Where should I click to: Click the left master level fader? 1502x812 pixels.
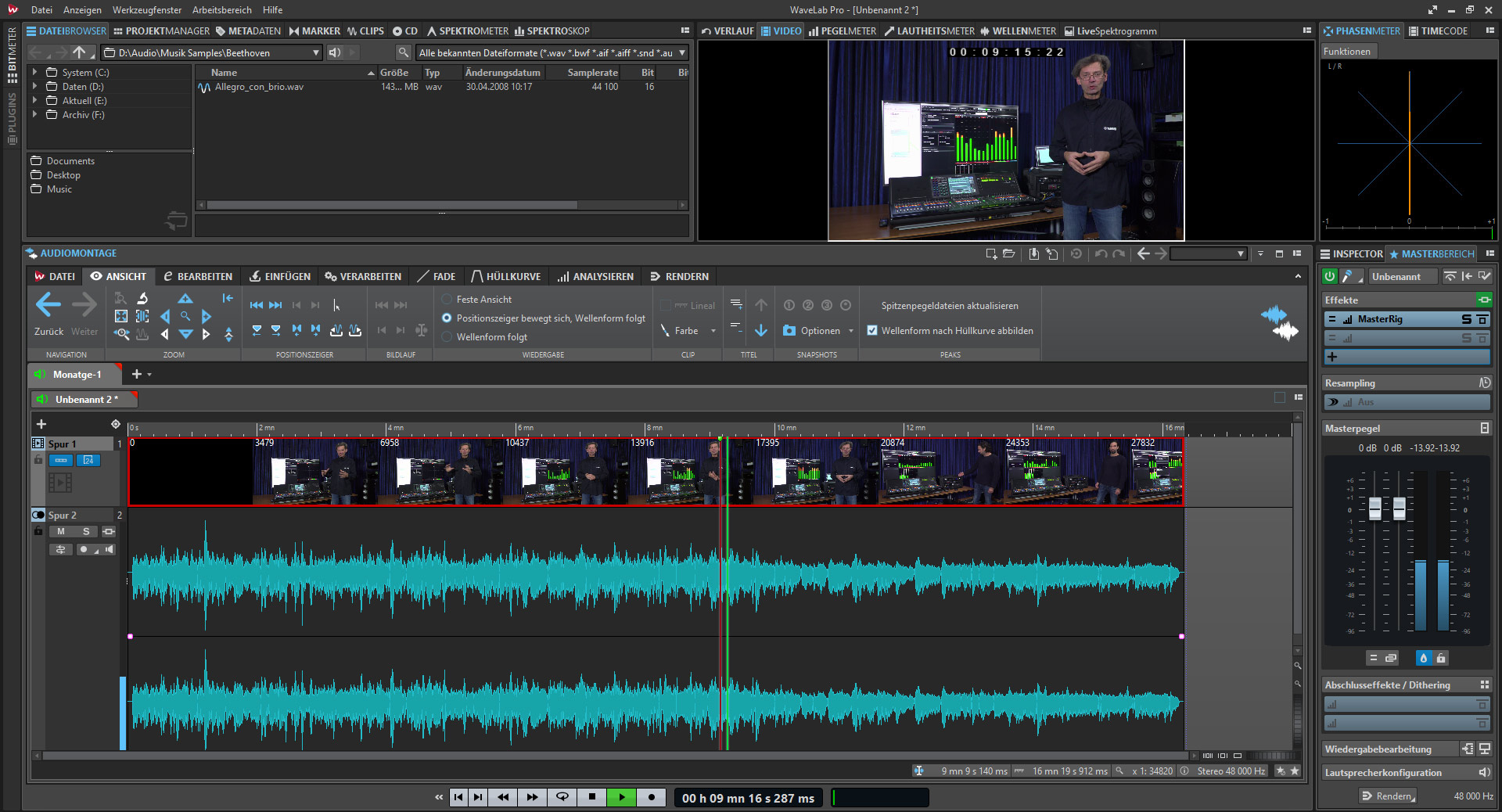pyautogui.click(x=1374, y=508)
